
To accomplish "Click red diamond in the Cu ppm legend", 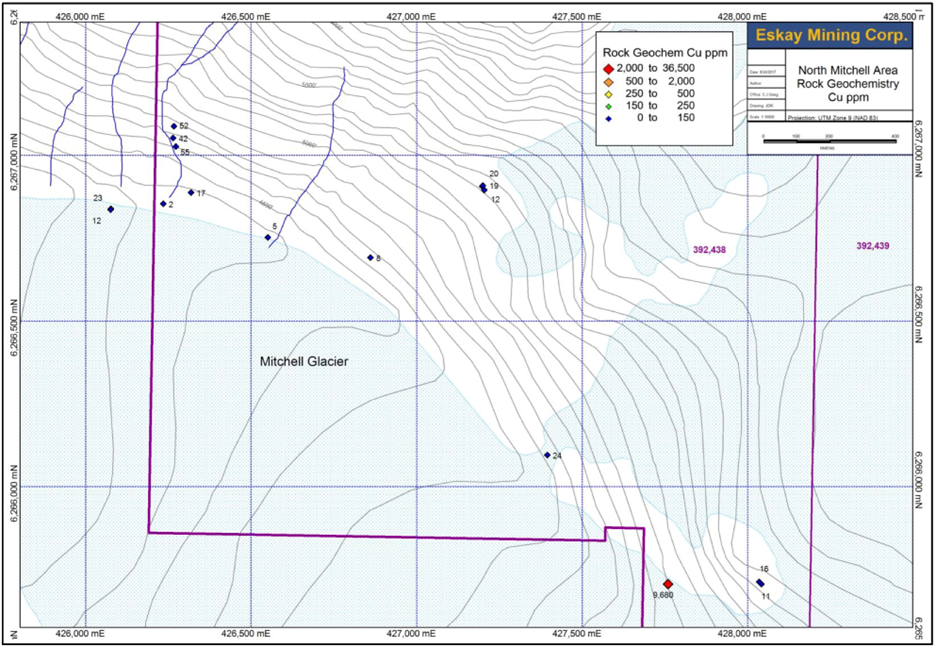I will point(608,67).
